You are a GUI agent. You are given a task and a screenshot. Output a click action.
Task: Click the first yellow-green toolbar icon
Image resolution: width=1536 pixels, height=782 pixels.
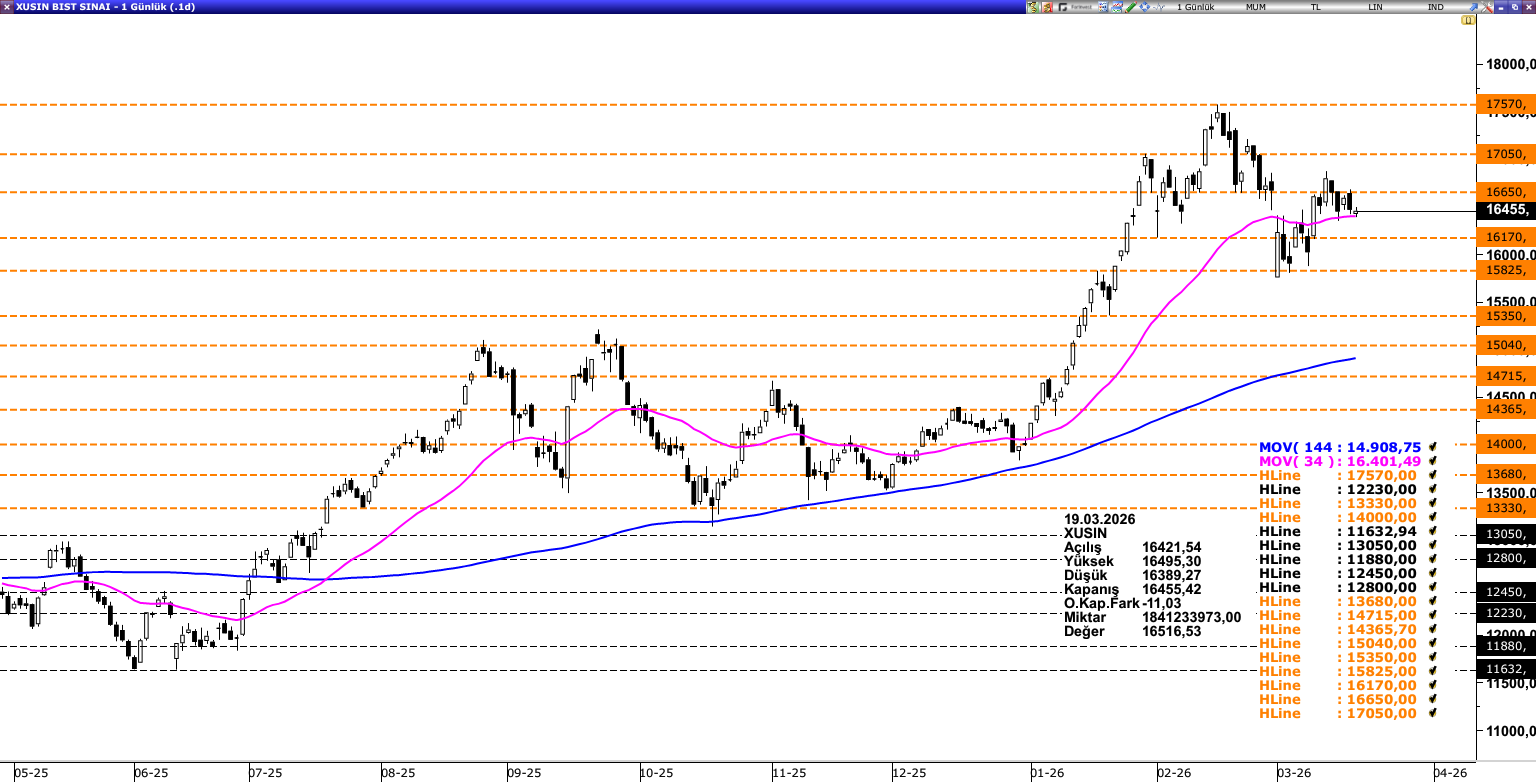click(1032, 7)
